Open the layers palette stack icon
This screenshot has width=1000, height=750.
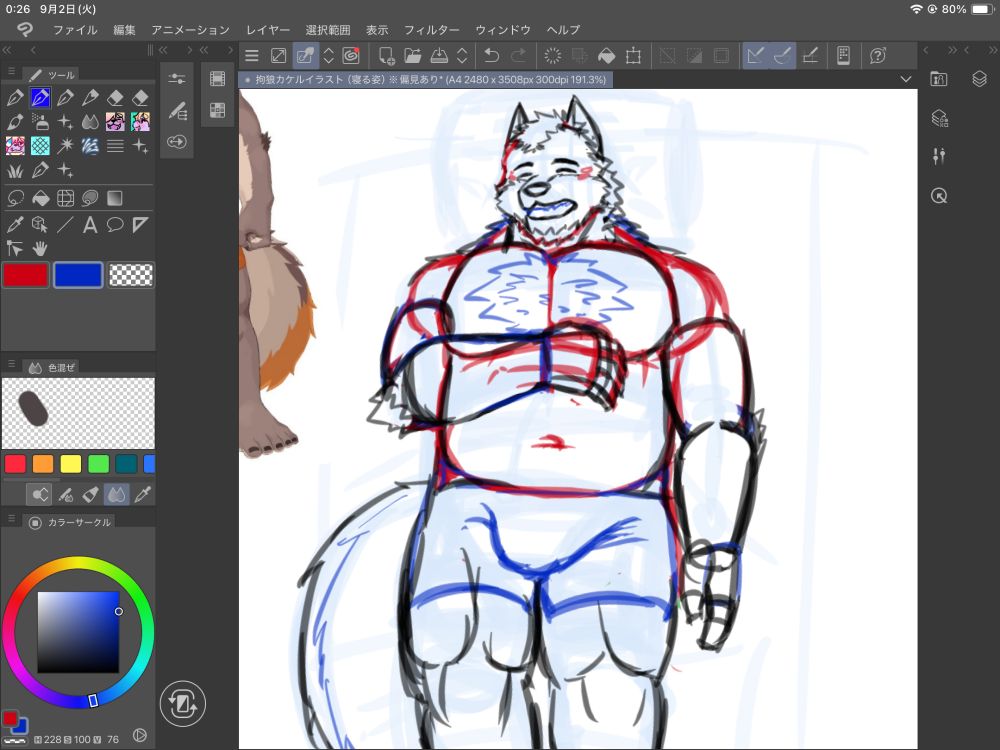coord(980,78)
